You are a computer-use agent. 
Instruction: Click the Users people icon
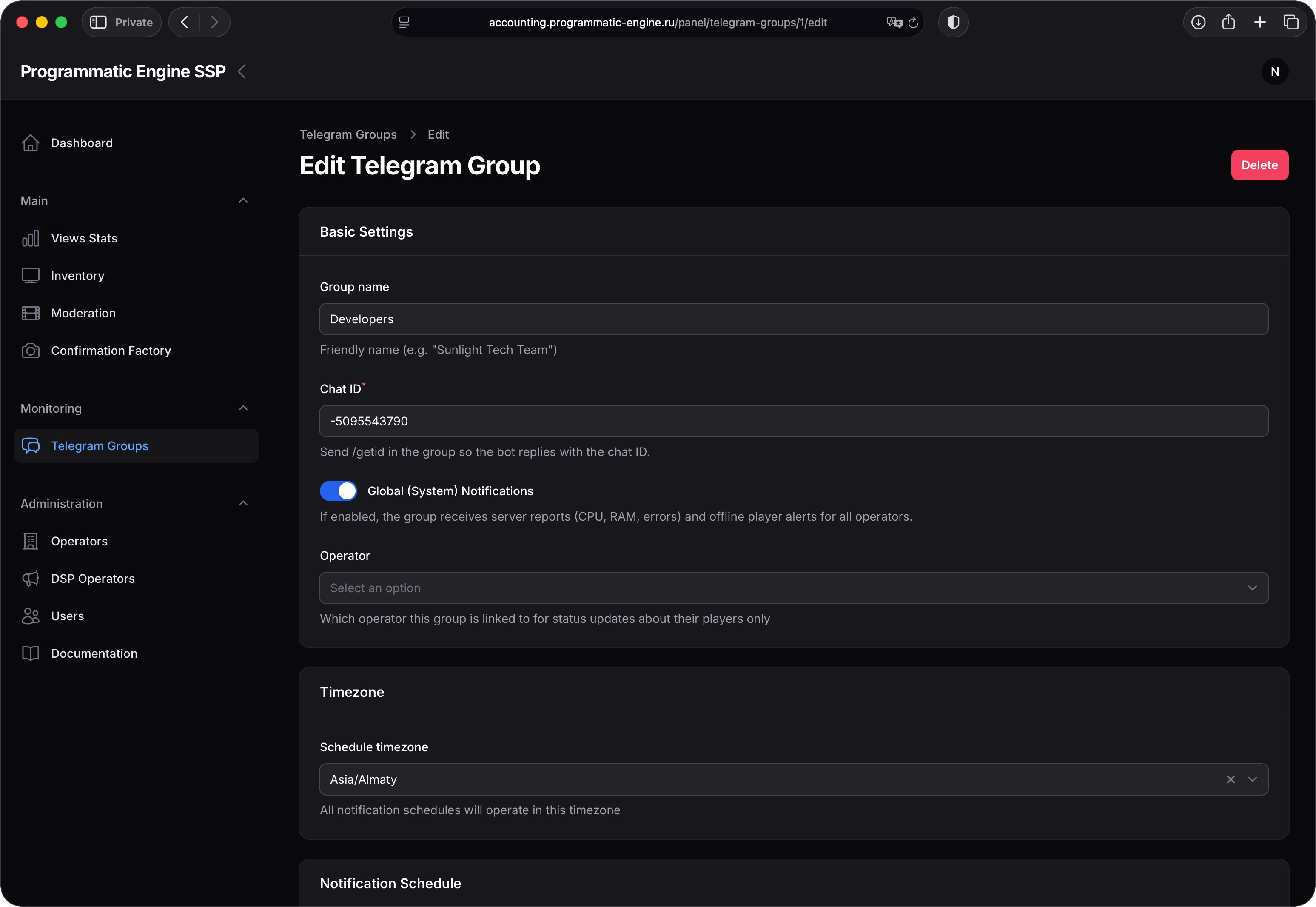[31, 616]
